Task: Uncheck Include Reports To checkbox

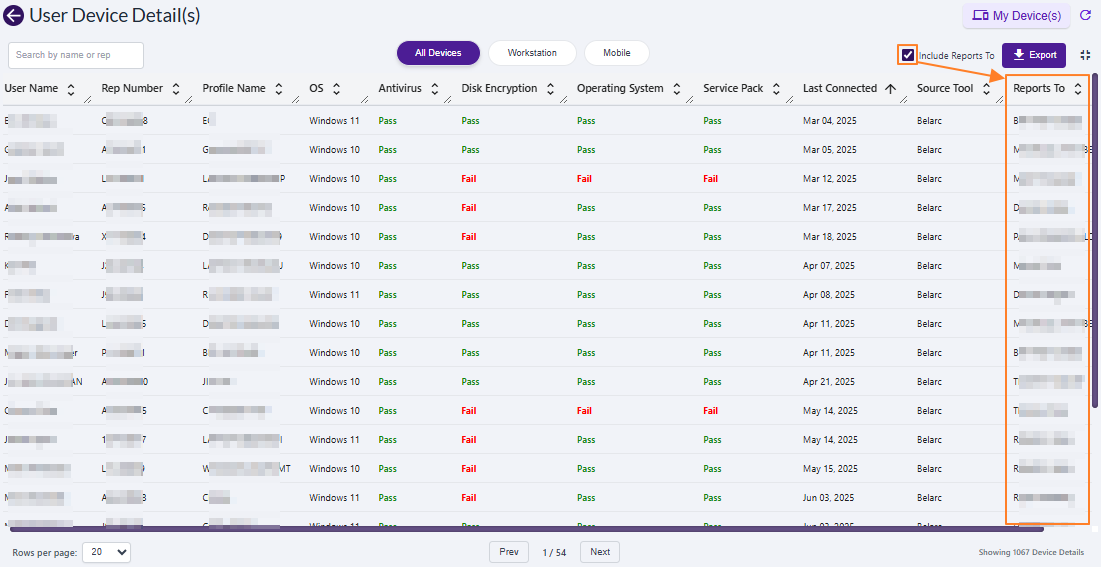Action: (908, 55)
